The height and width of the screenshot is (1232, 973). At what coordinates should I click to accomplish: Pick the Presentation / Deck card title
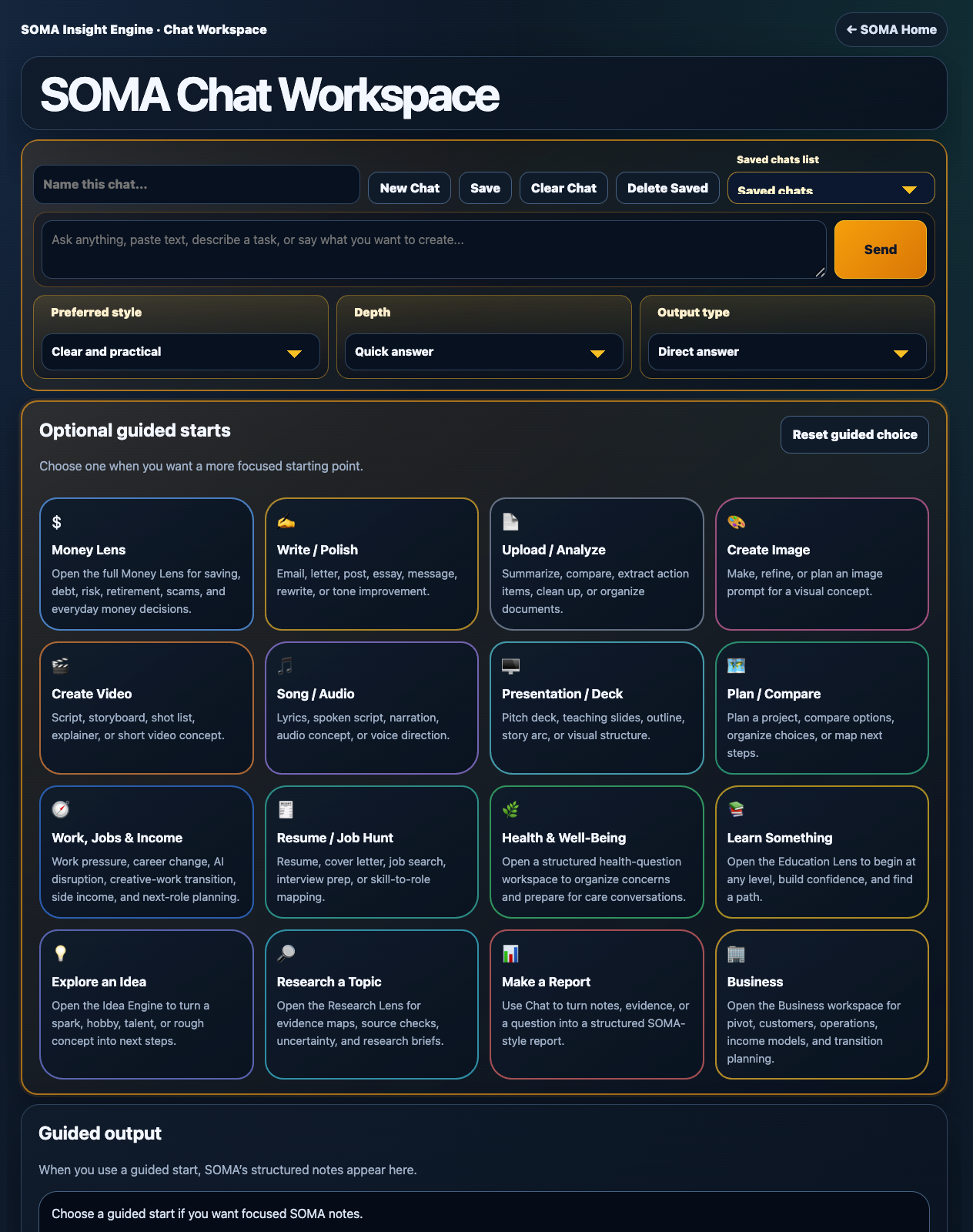(x=562, y=694)
